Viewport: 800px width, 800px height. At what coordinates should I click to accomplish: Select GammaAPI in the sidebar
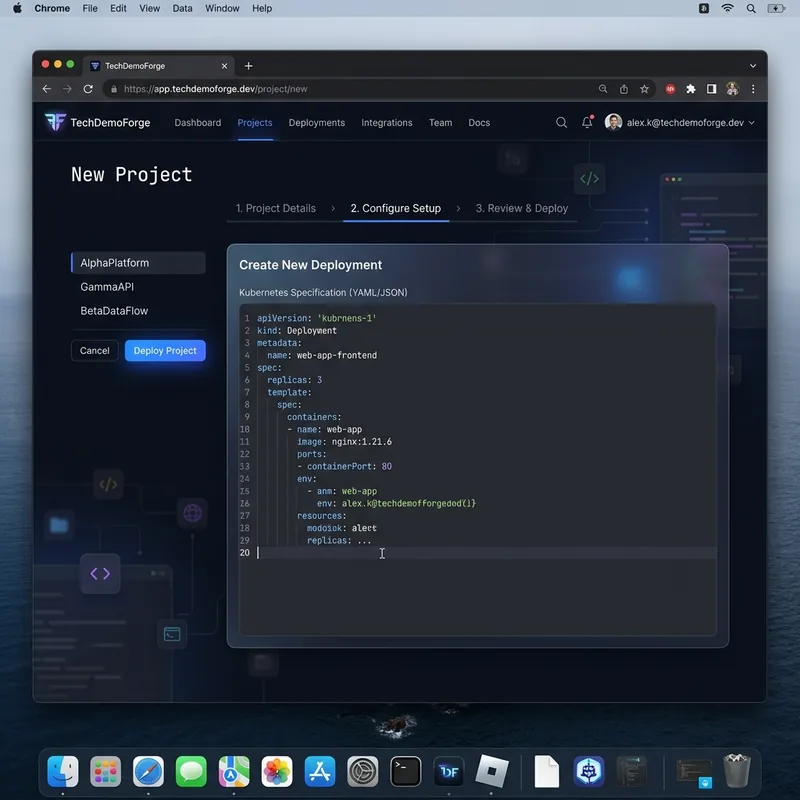[x=107, y=287]
